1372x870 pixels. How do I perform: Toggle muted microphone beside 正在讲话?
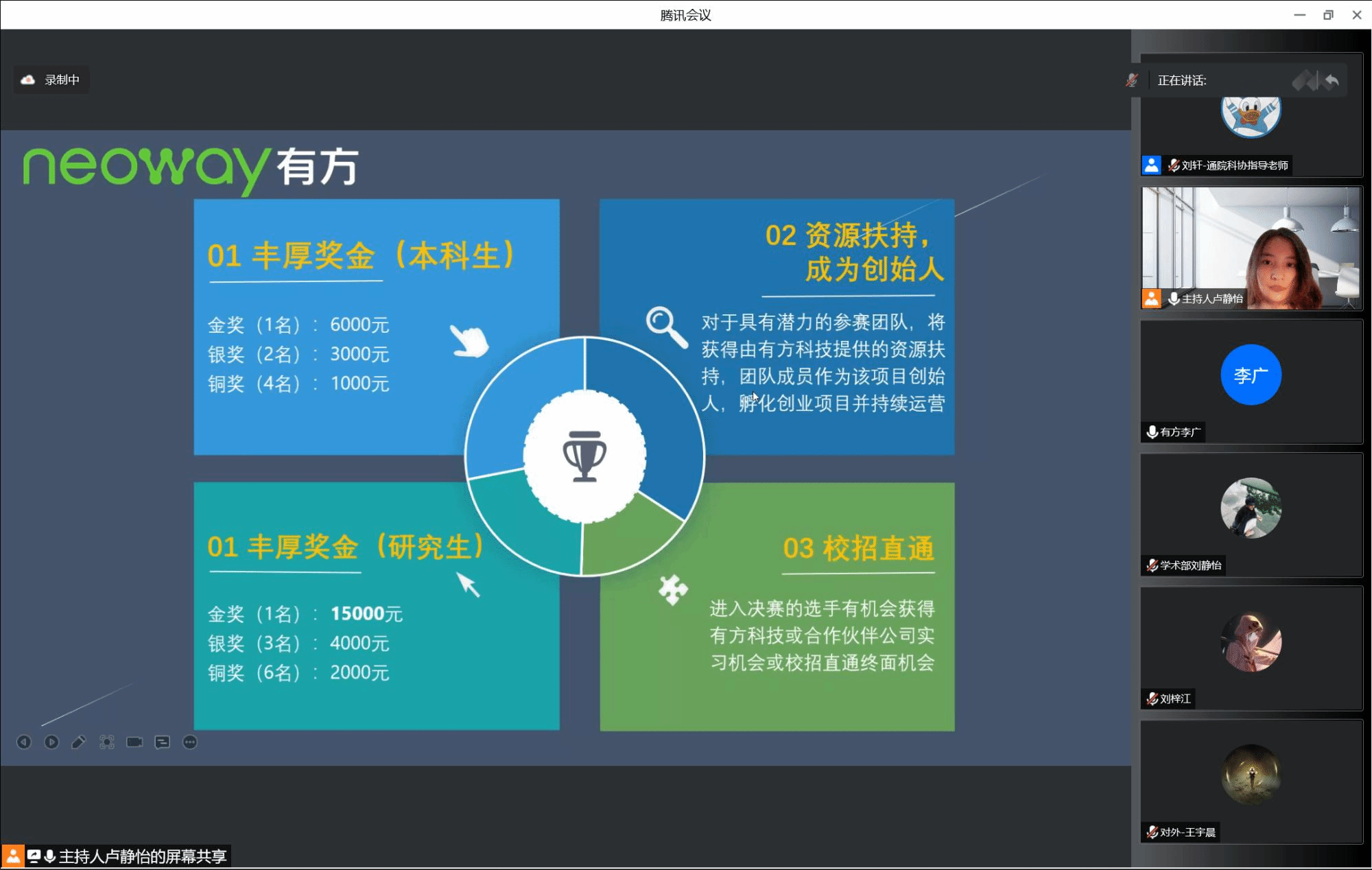click(x=1132, y=80)
